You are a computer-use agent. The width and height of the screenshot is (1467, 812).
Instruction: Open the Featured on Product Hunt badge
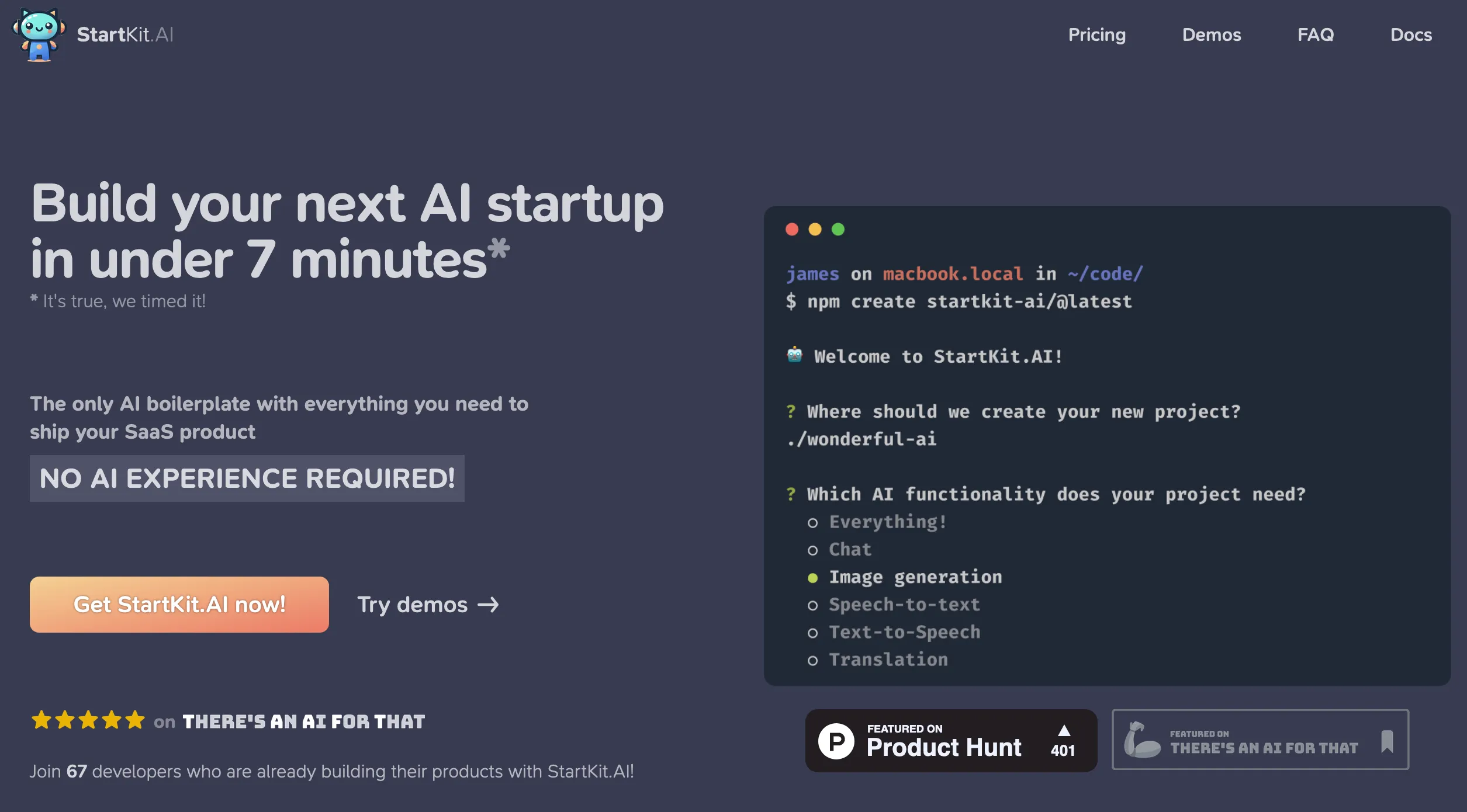tap(951, 741)
